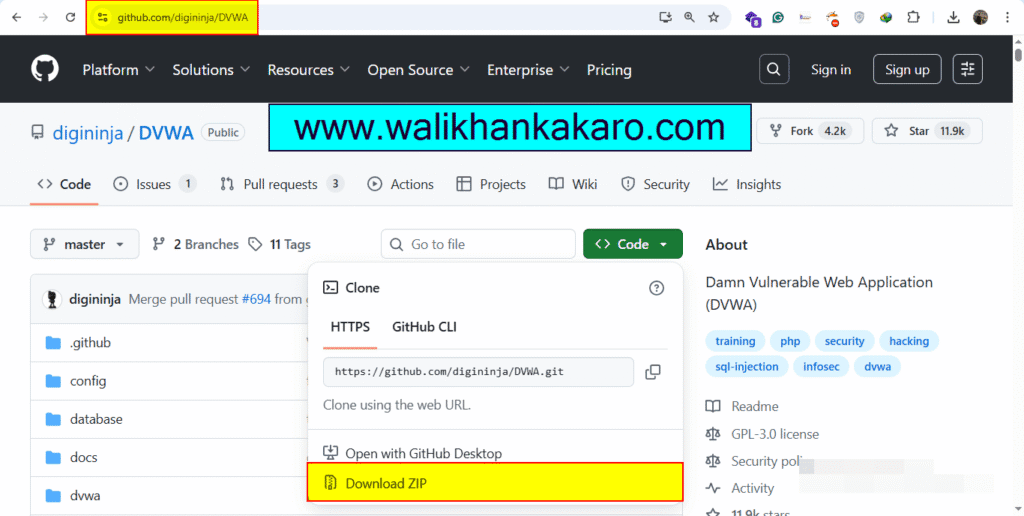Open the master branch dropdown
Image resolution: width=1024 pixels, height=516 pixels.
[x=85, y=244]
